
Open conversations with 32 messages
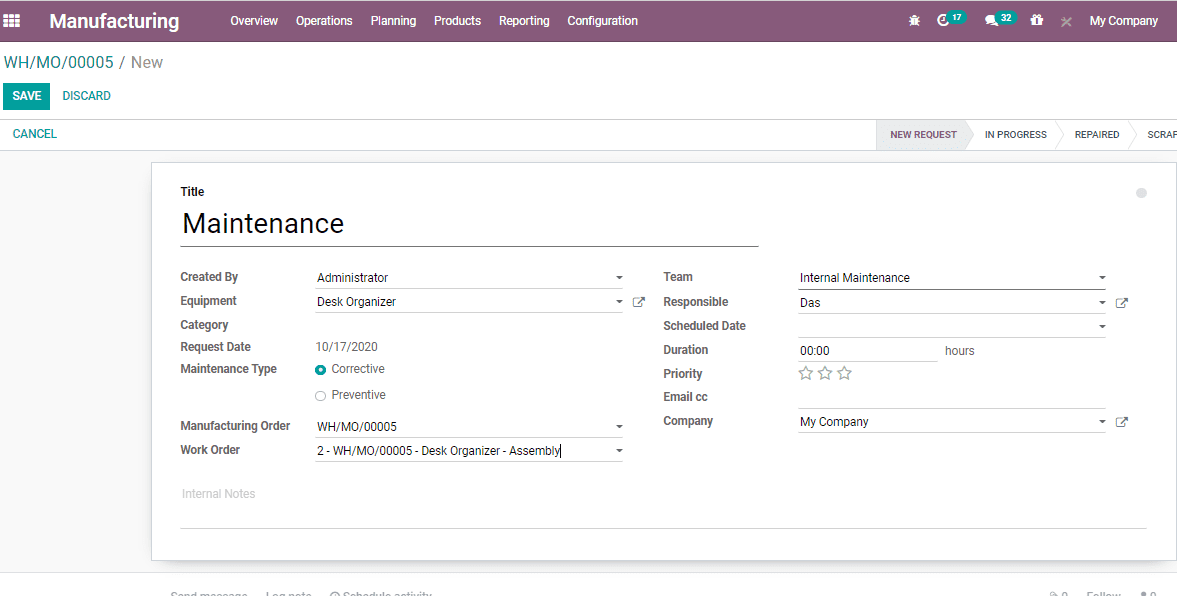click(x=996, y=20)
